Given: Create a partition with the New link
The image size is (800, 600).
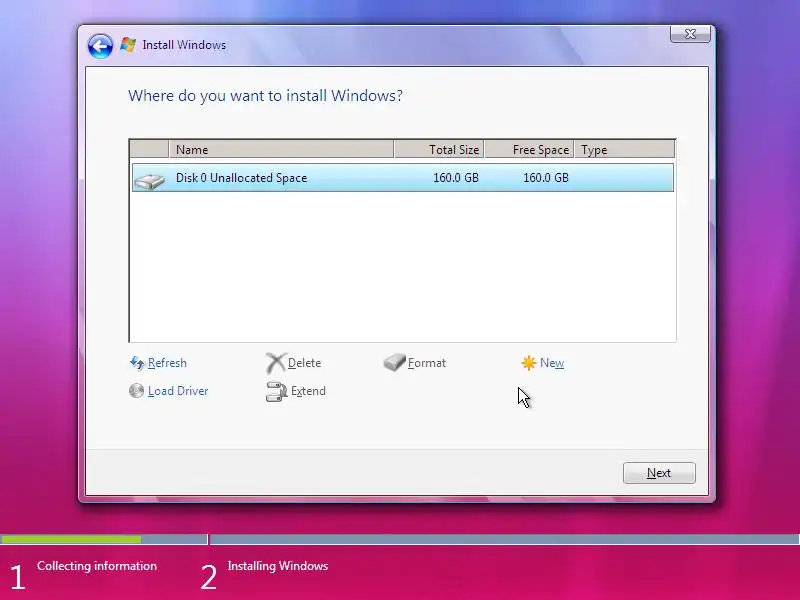Looking at the screenshot, I should click(x=552, y=363).
